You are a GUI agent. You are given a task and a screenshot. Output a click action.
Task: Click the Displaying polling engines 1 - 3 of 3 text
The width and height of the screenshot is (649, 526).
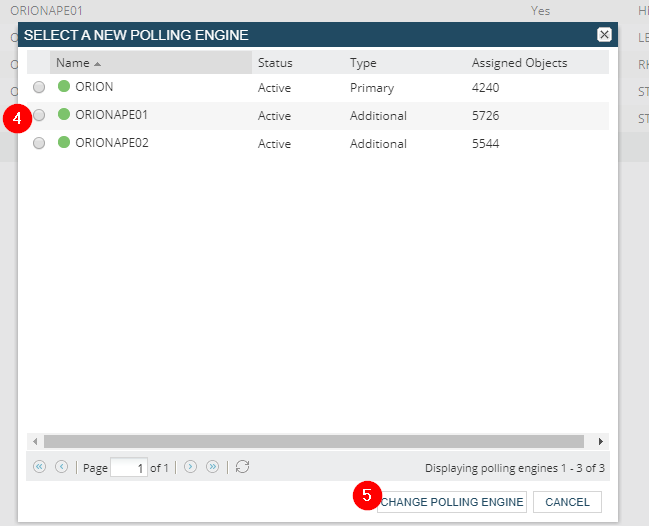pyautogui.click(x=514, y=468)
